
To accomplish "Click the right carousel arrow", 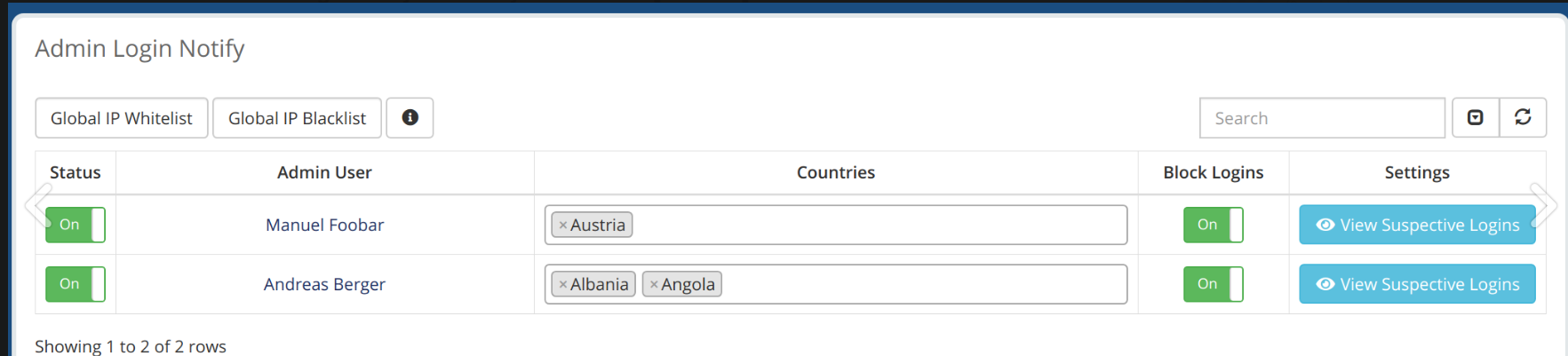I will (x=1544, y=206).
